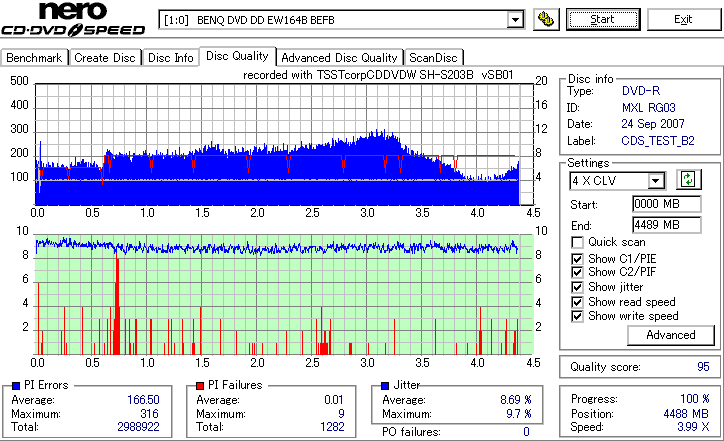Click PI Failures total 1282
724x441 pixels.
coord(332,427)
